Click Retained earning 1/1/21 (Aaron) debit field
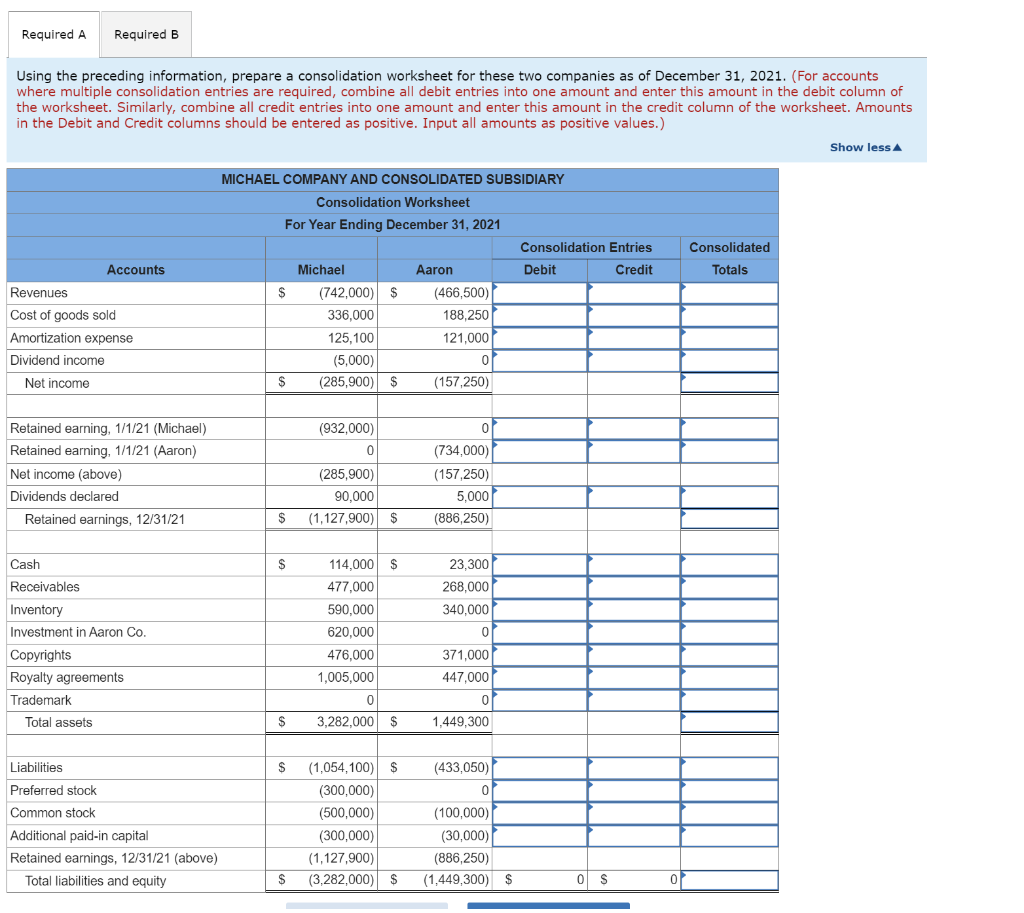The width and height of the screenshot is (1024, 913). click(539, 452)
